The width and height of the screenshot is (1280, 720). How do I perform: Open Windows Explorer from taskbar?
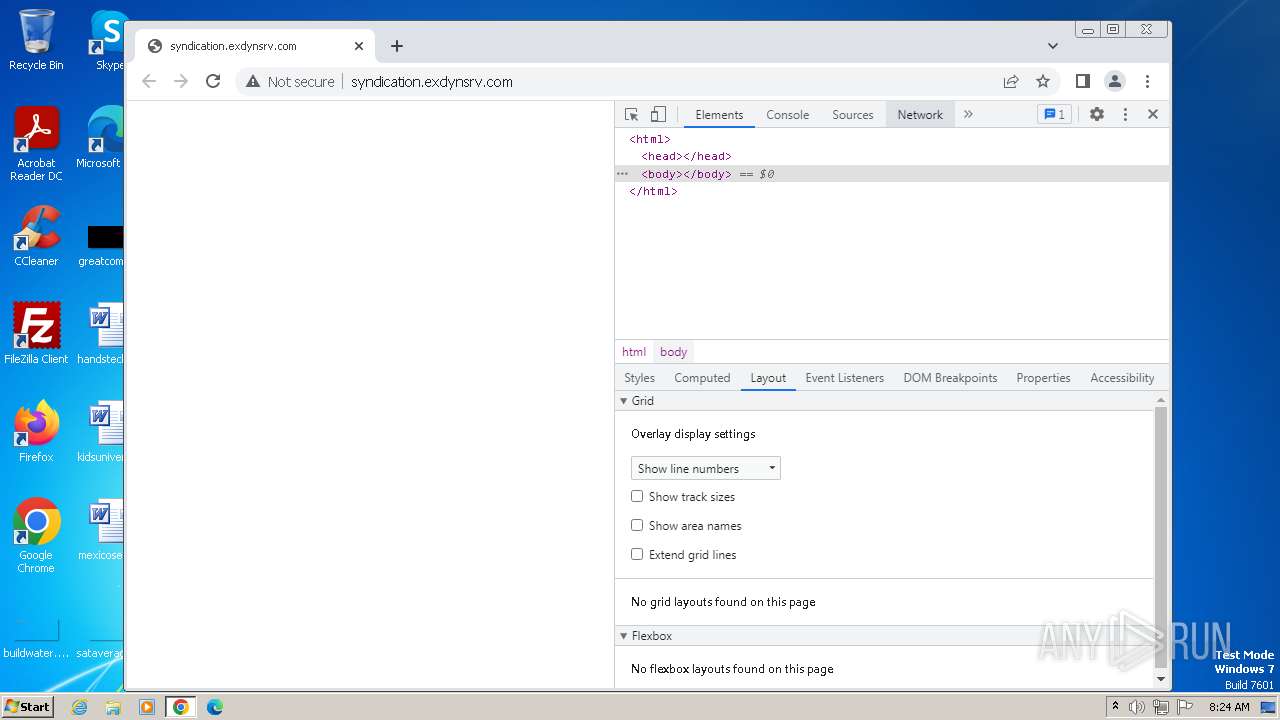(113, 707)
